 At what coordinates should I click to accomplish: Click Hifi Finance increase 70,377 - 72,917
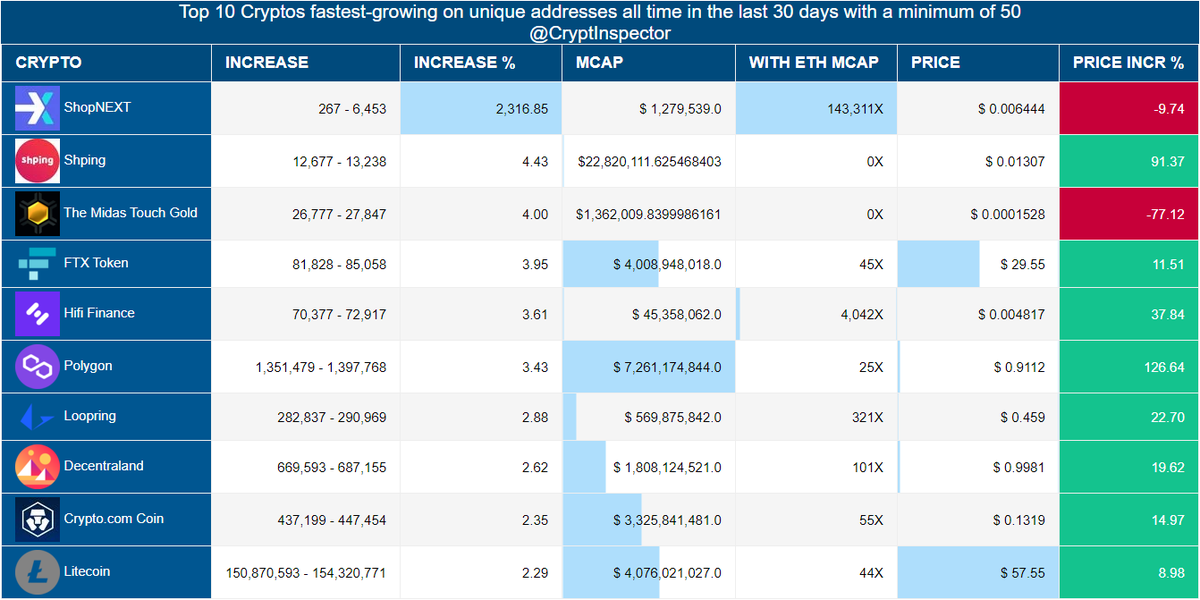[337, 315]
